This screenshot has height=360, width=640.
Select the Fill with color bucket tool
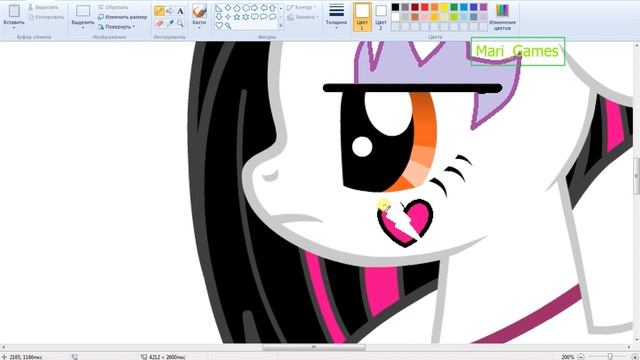(x=170, y=11)
